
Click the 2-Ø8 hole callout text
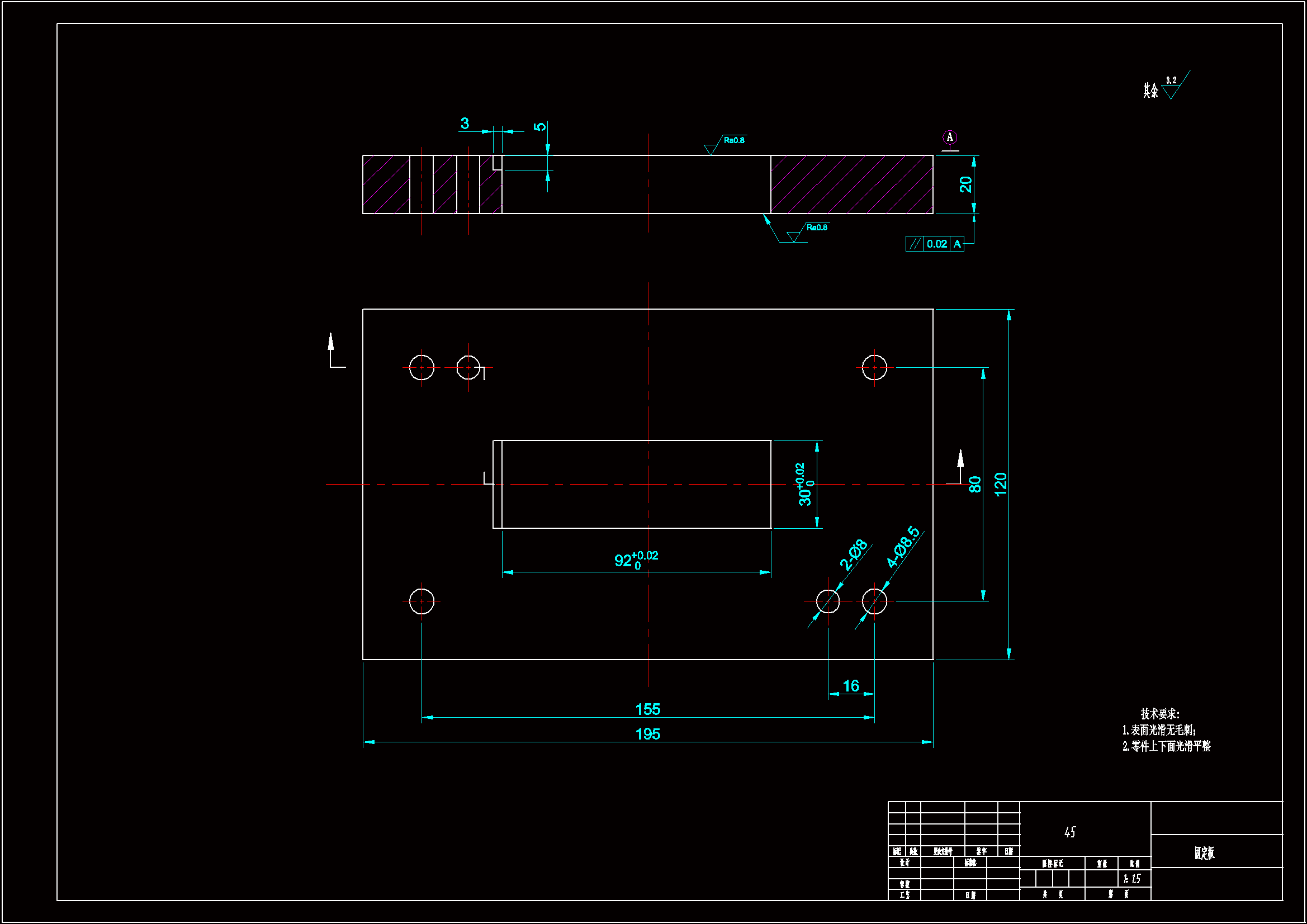coord(853,555)
